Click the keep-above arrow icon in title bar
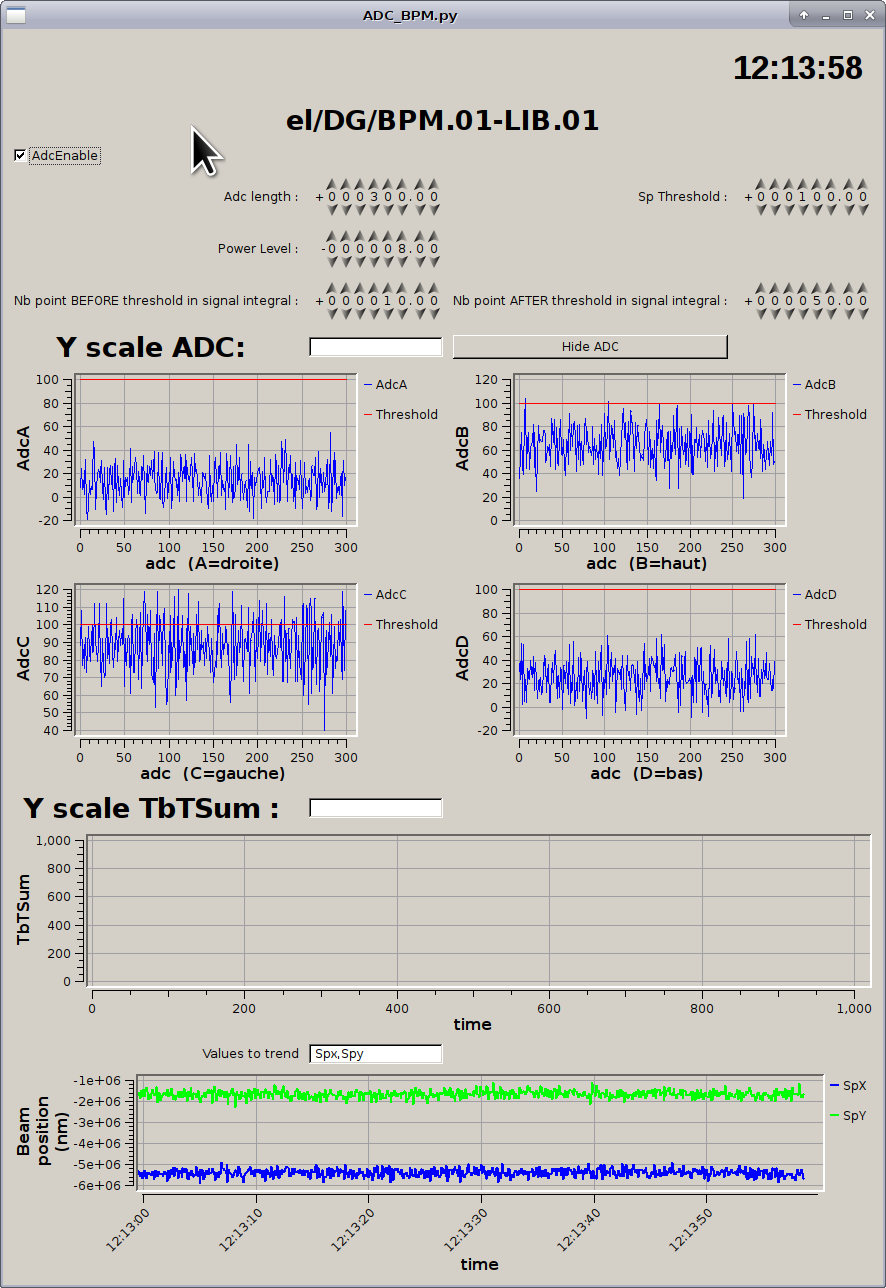This screenshot has height=1288, width=886. click(804, 15)
